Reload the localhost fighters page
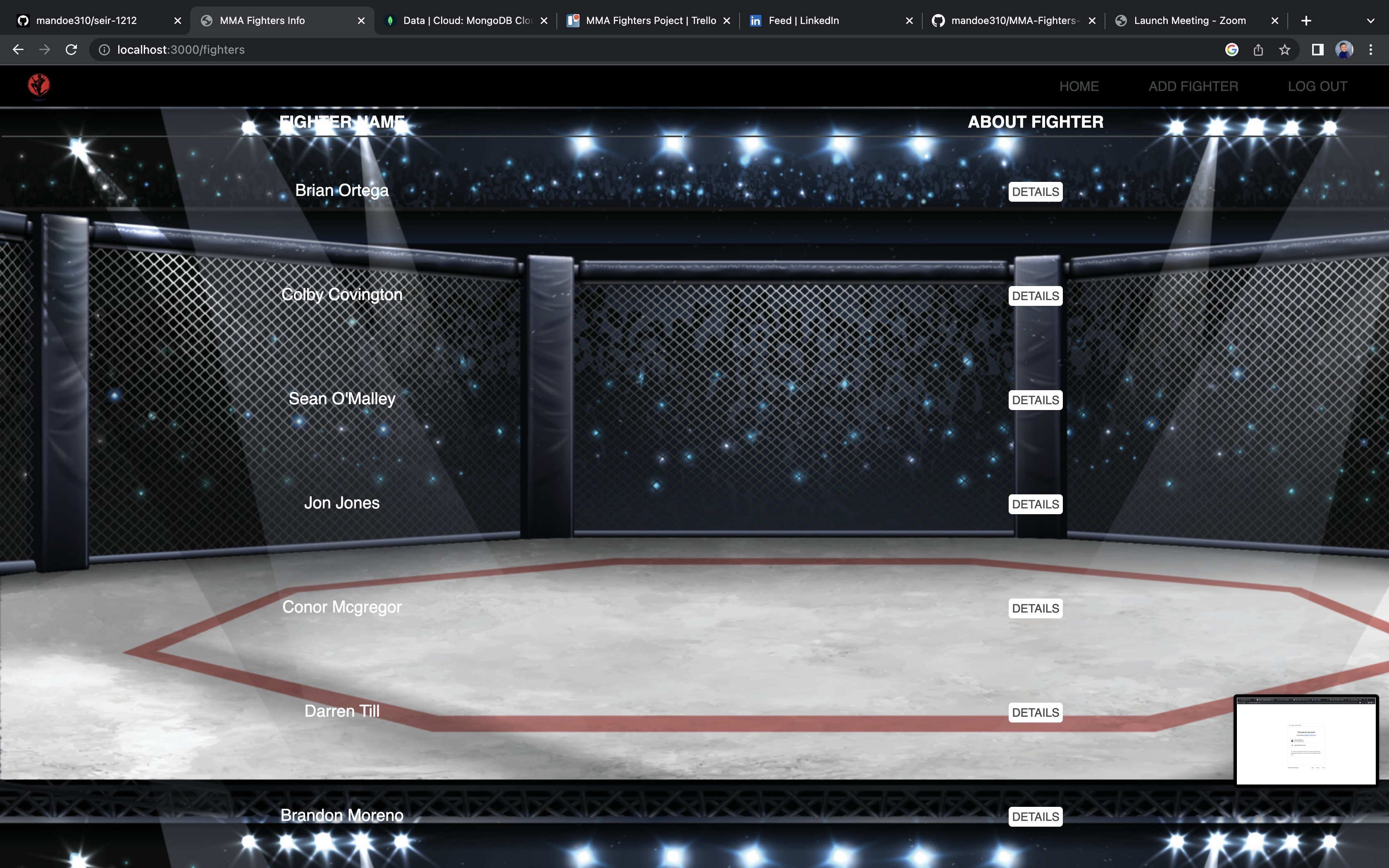Viewport: 1389px width, 868px height. pos(71,50)
